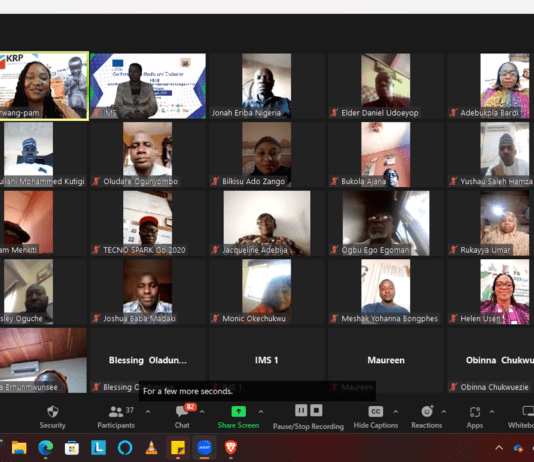Open Microsoft Edge from the taskbar
The height and width of the screenshot is (462, 534).
[45, 448]
